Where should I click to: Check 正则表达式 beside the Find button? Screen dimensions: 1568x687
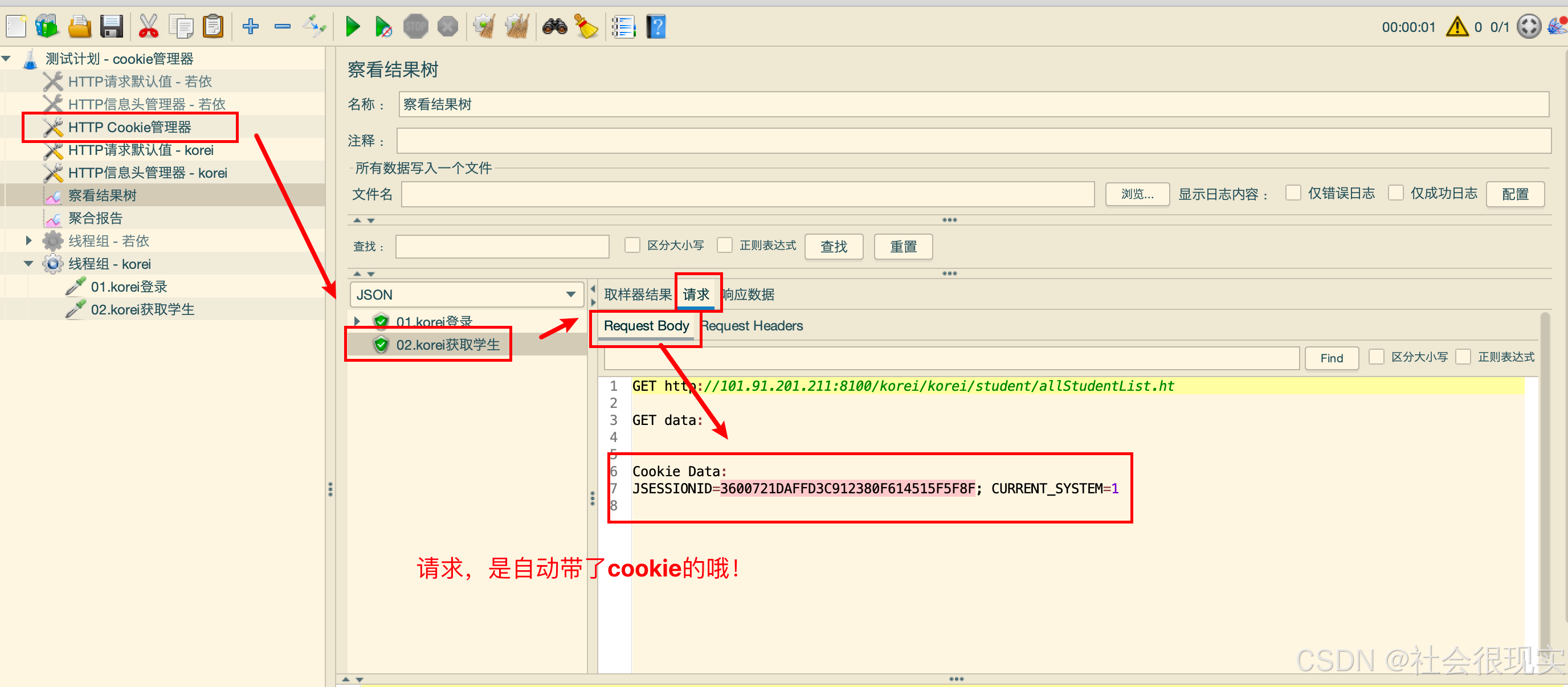coord(1463,357)
